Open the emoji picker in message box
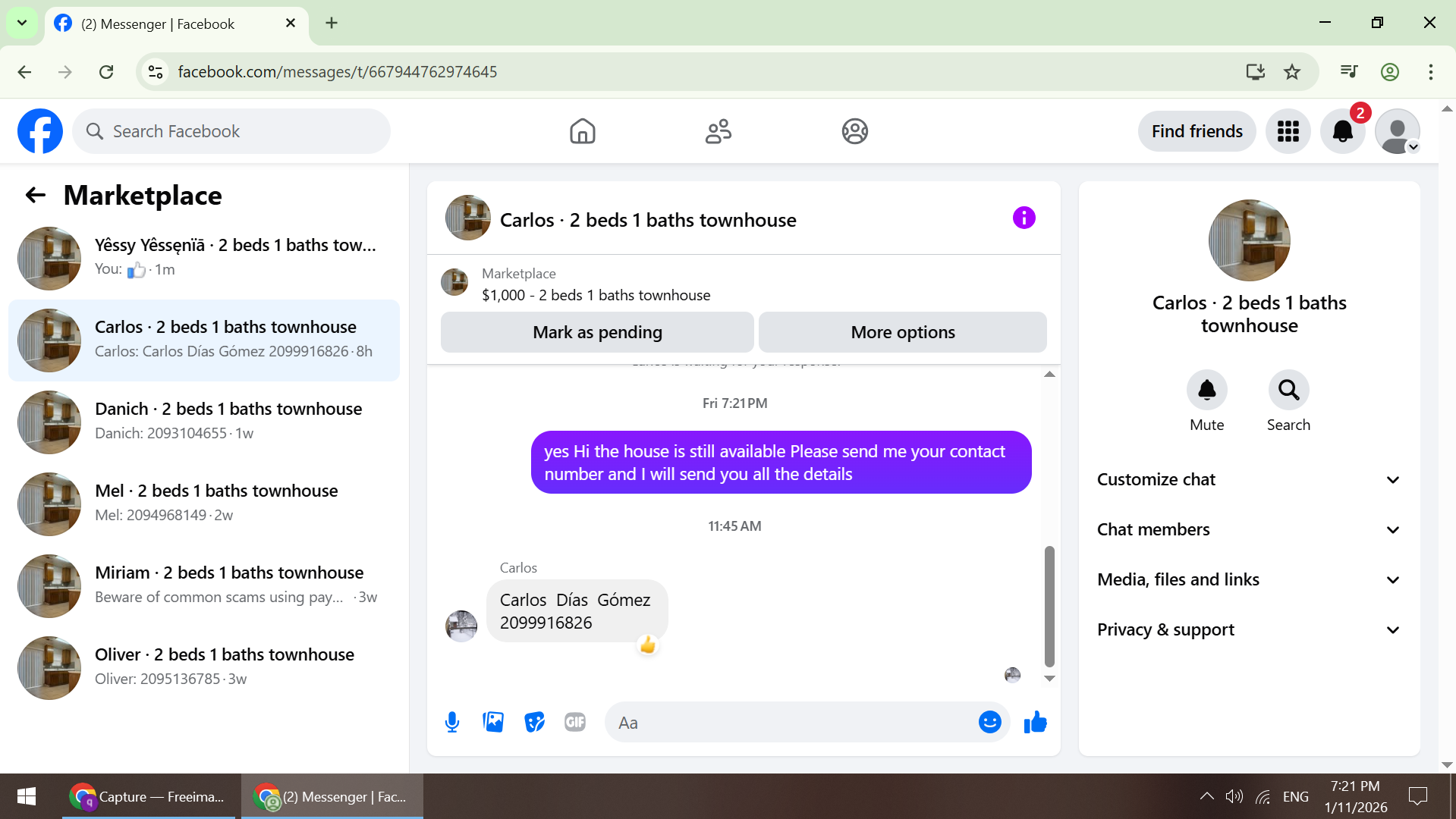The height and width of the screenshot is (819, 1456). click(990, 722)
